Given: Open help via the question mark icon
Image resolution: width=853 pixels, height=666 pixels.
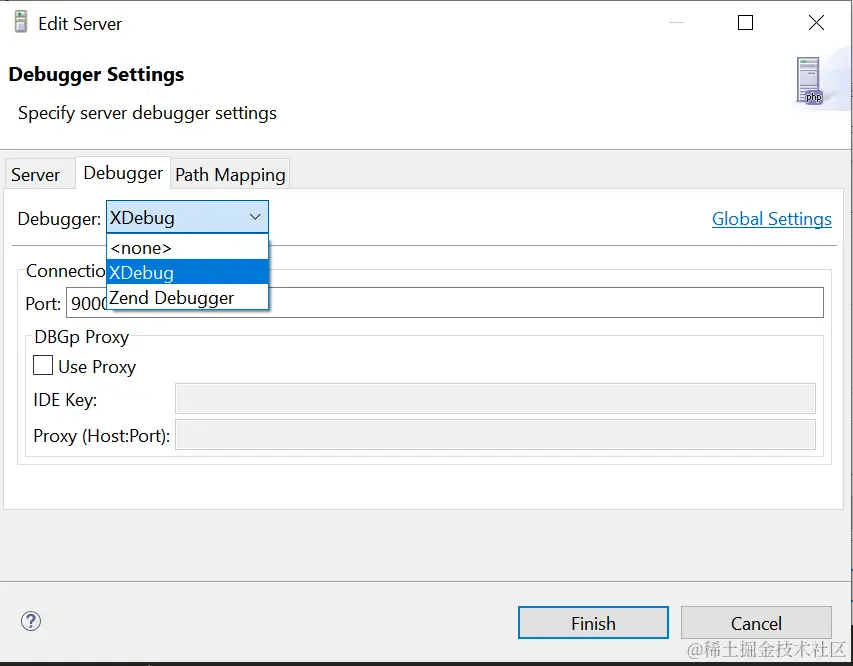Looking at the screenshot, I should 31,622.
